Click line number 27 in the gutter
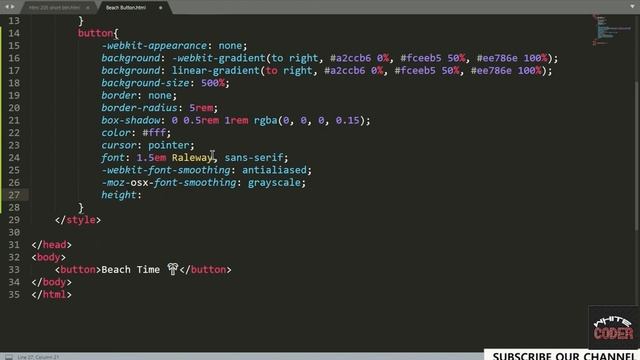 [14, 195]
